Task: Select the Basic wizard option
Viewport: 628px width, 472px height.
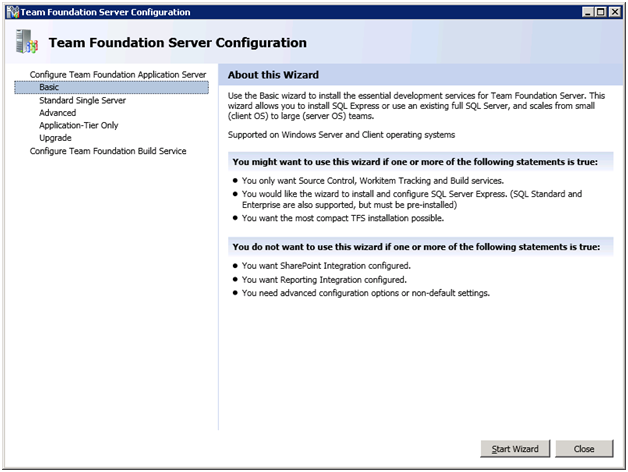Action: tap(49, 87)
